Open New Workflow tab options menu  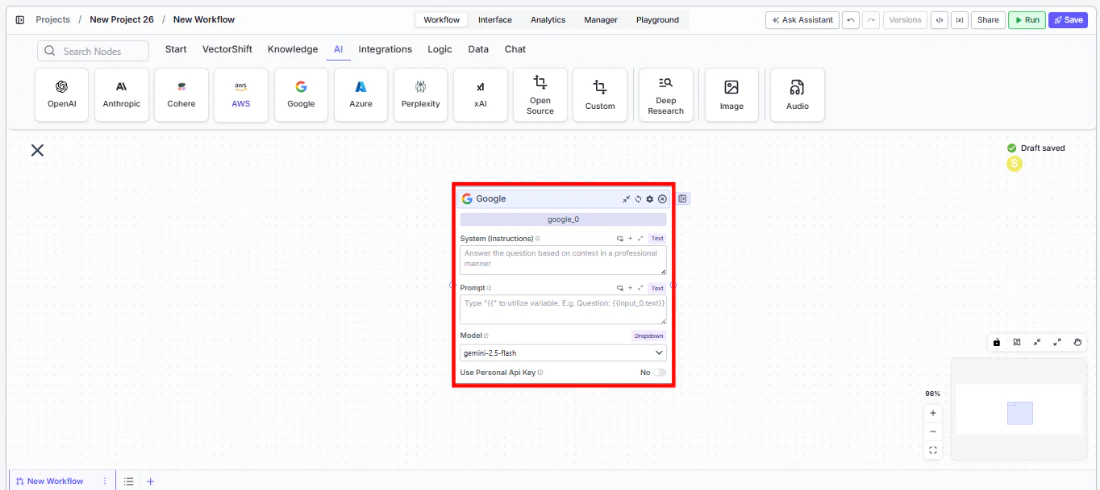point(105,482)
